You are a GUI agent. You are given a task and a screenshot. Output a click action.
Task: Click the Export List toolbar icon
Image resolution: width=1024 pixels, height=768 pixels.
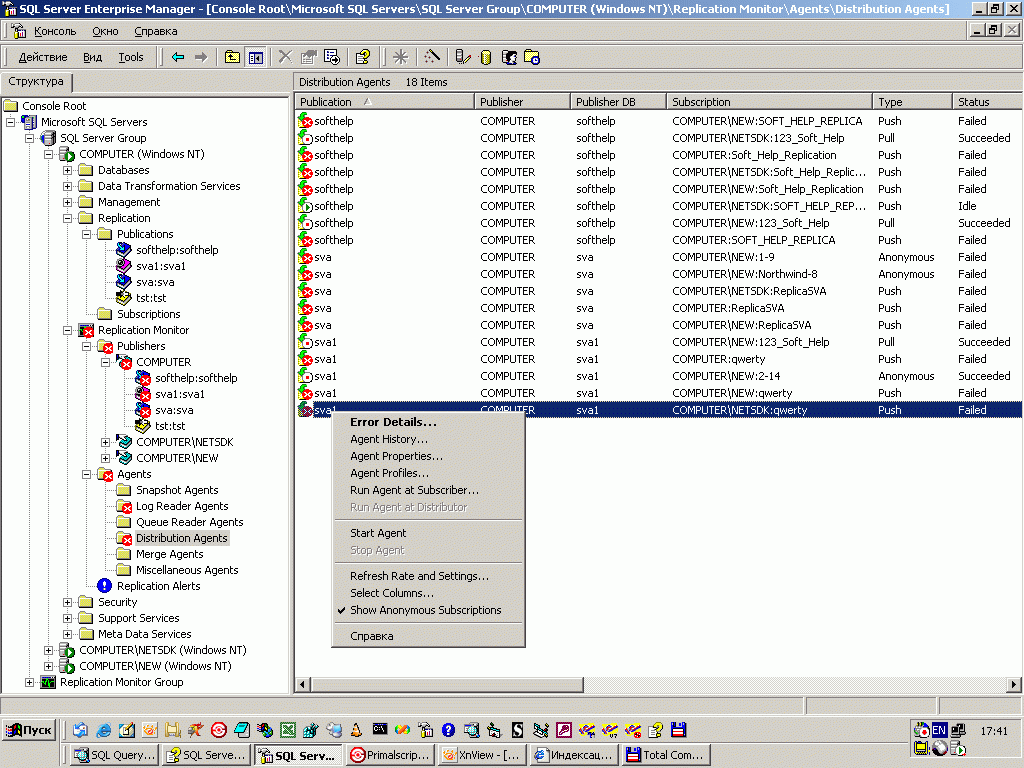pos(332,57)
